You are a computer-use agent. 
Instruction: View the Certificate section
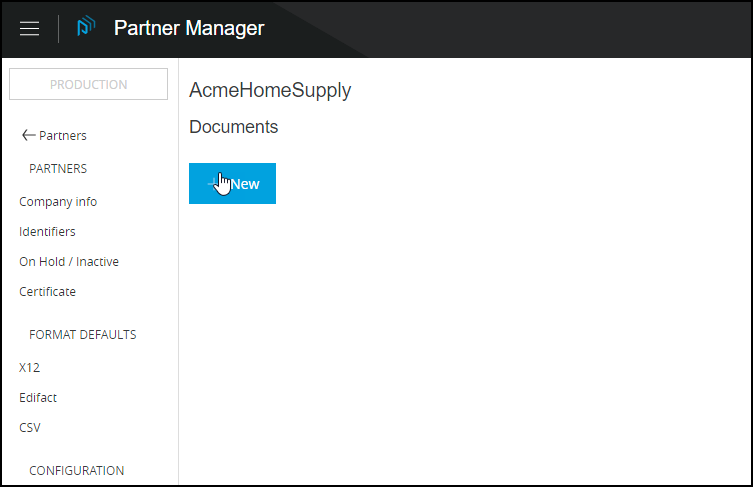[47, 292]
